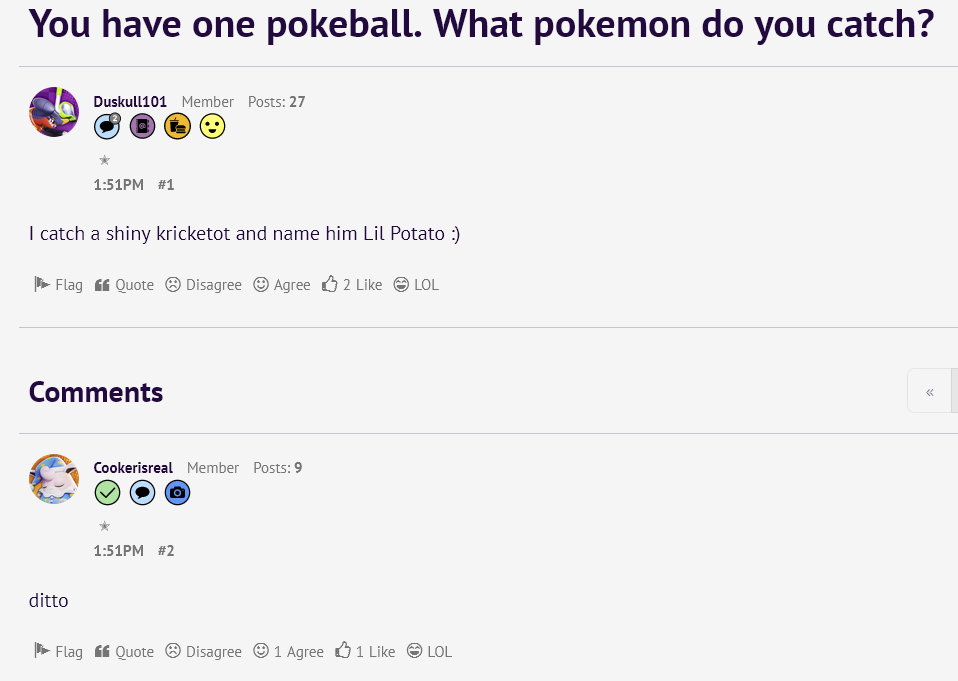Like Duskull101's original post
Viewport: 958px width, 681px height.
[x=352, y=285]
